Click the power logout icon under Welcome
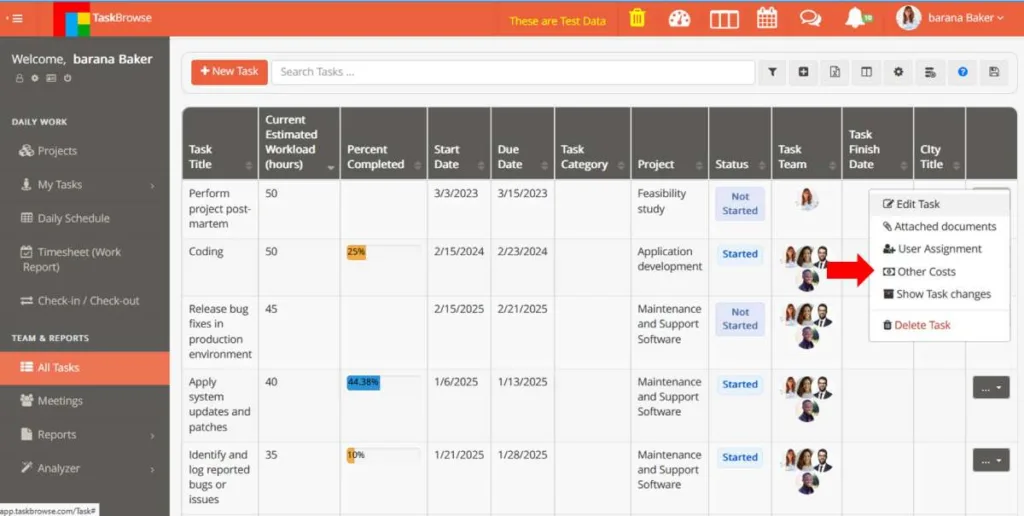Screen dimensions: 1024x516 (x=67, y=78)
